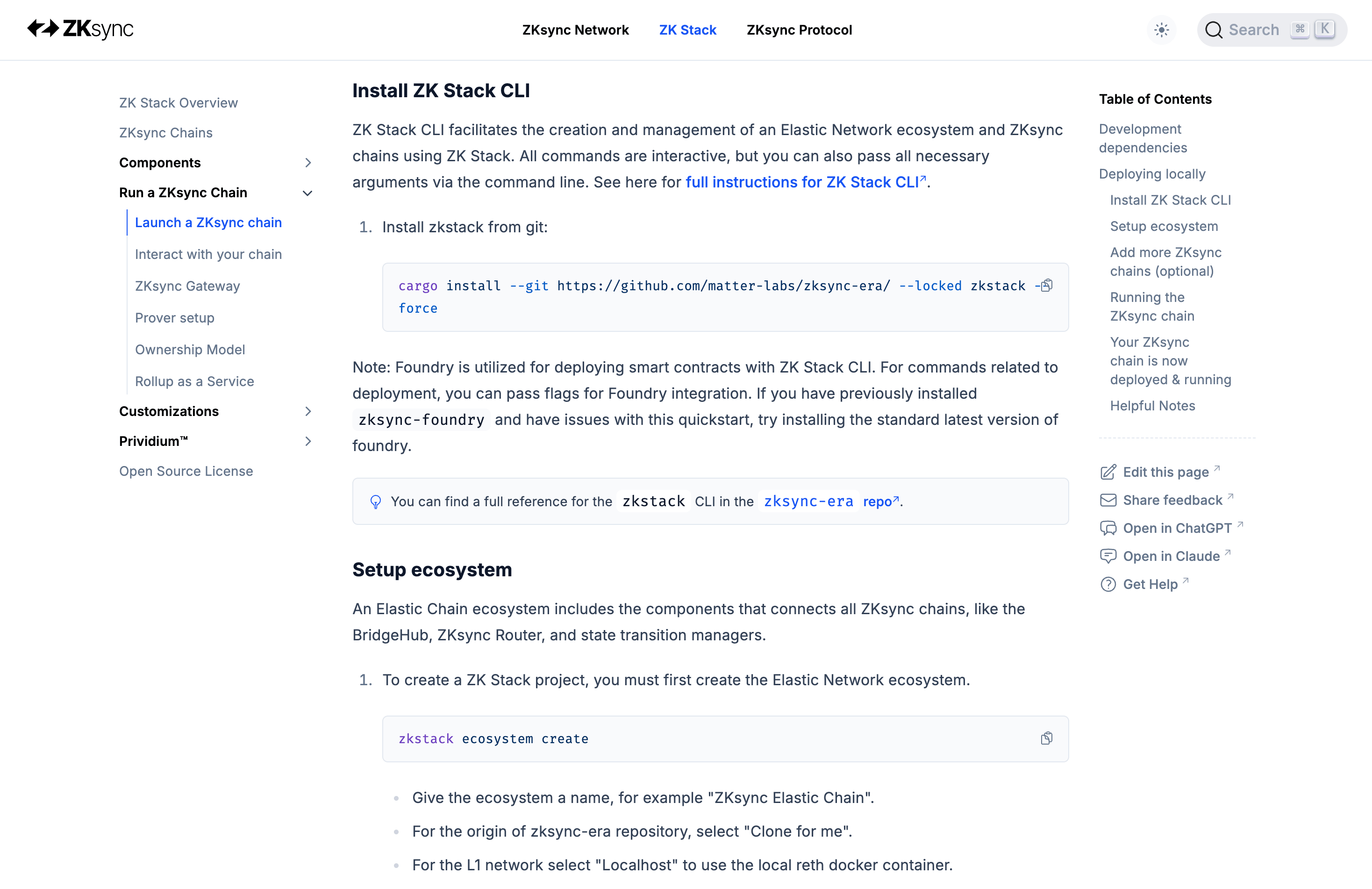Open Ownership Model page
1372x889 pixels.
click(190, 349)
